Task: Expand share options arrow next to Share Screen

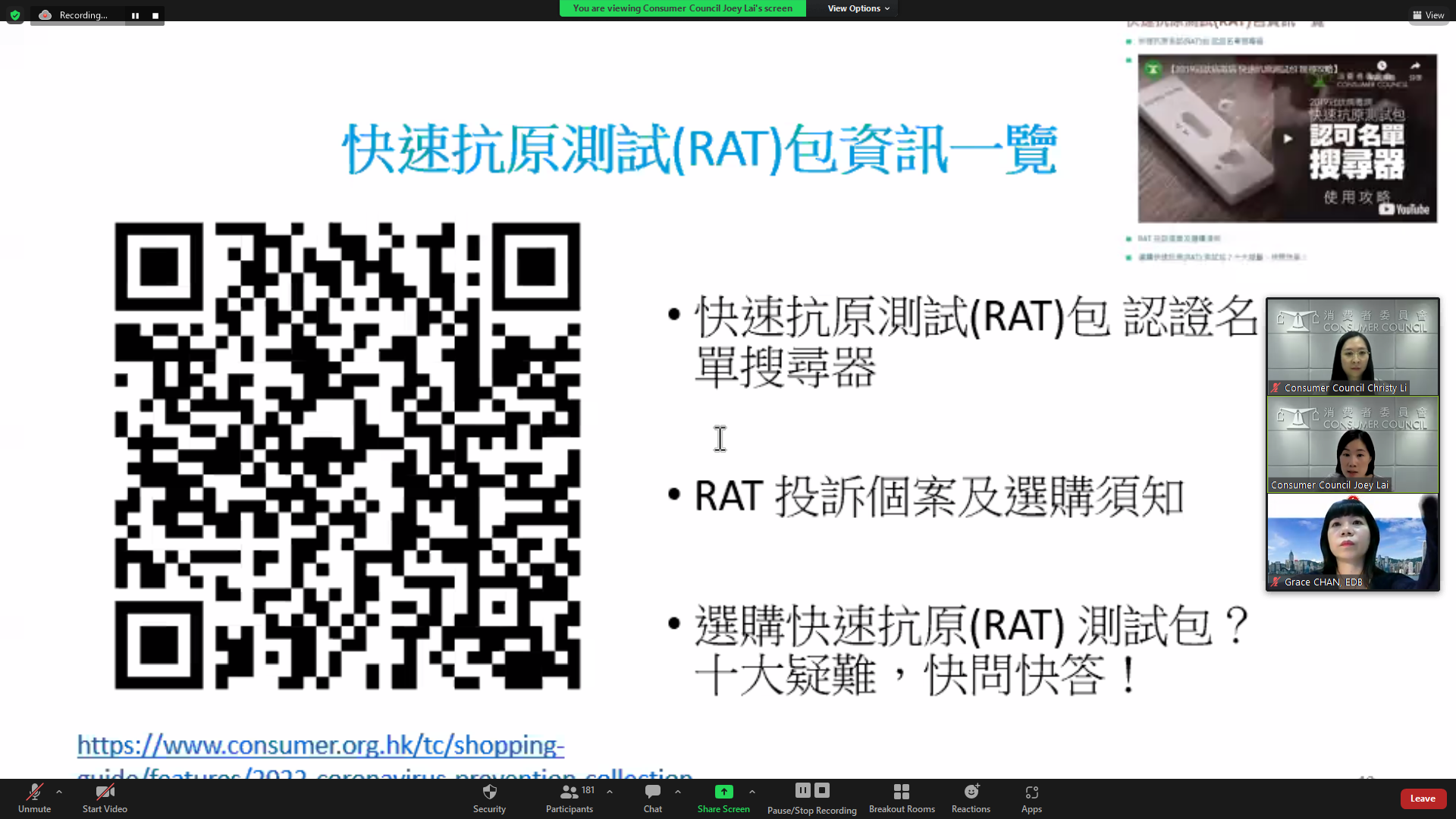Action: (752, 792)
